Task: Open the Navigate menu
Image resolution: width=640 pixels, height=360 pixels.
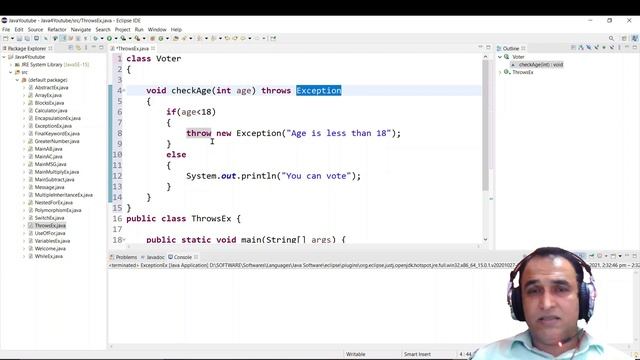Action: point(81,30)
